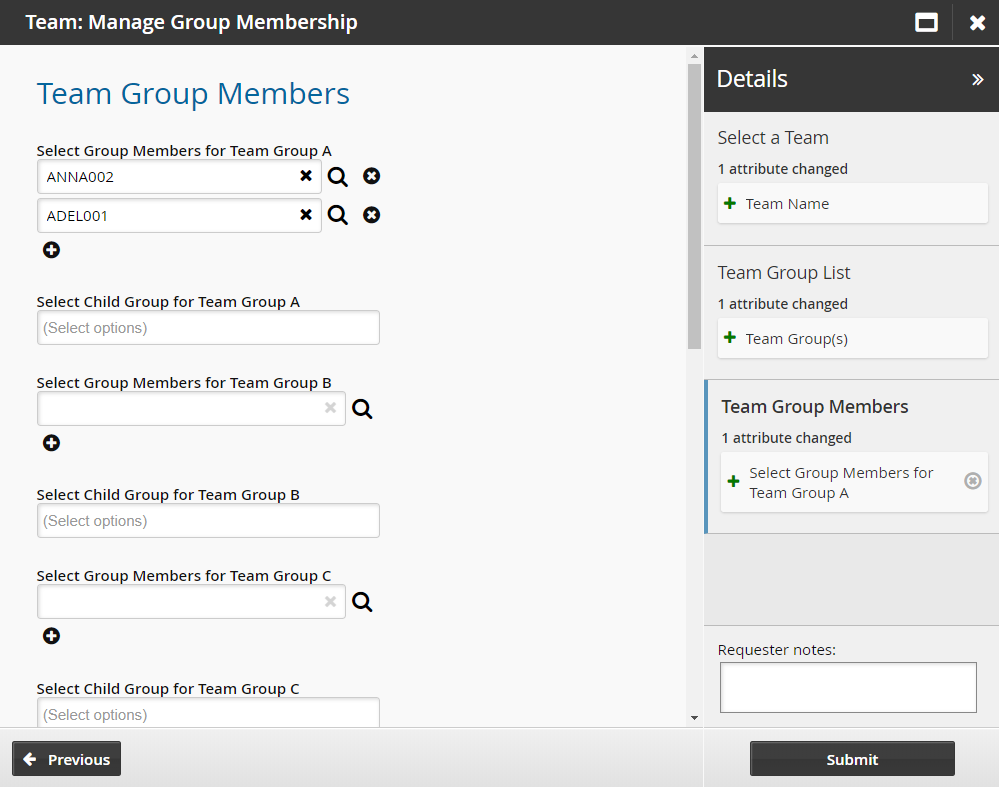The image size is (999, 787).
Task: Add a member row for Team Group C
Action: [51, 636]
